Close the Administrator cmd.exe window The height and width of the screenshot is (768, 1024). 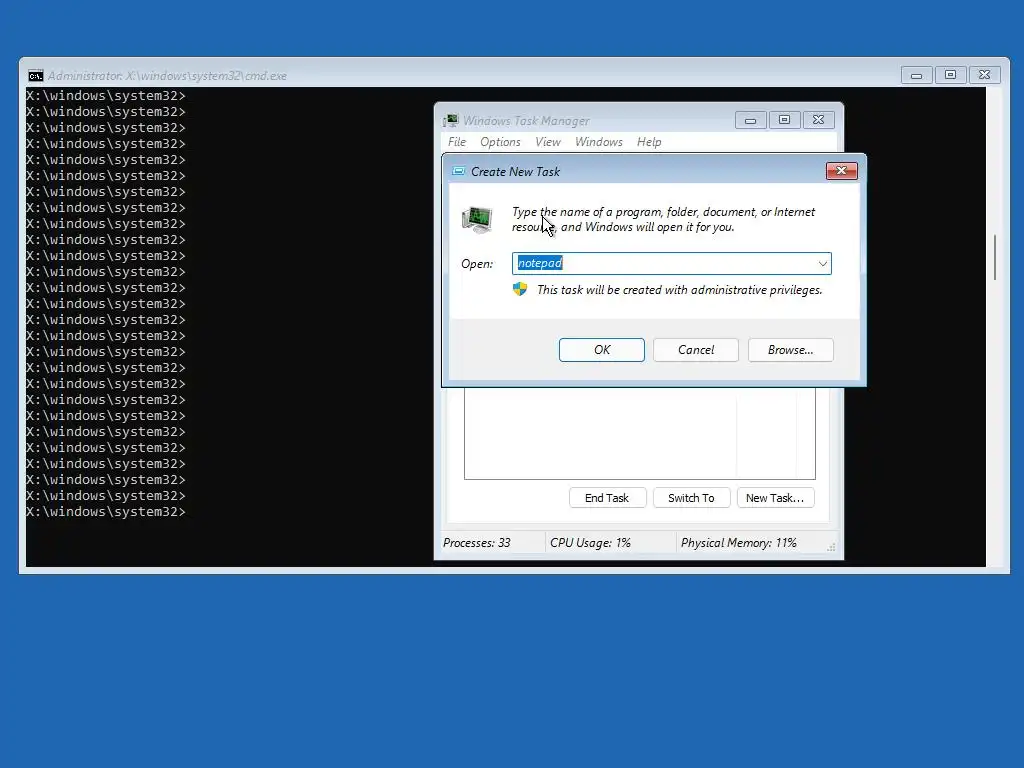point(984,75)
